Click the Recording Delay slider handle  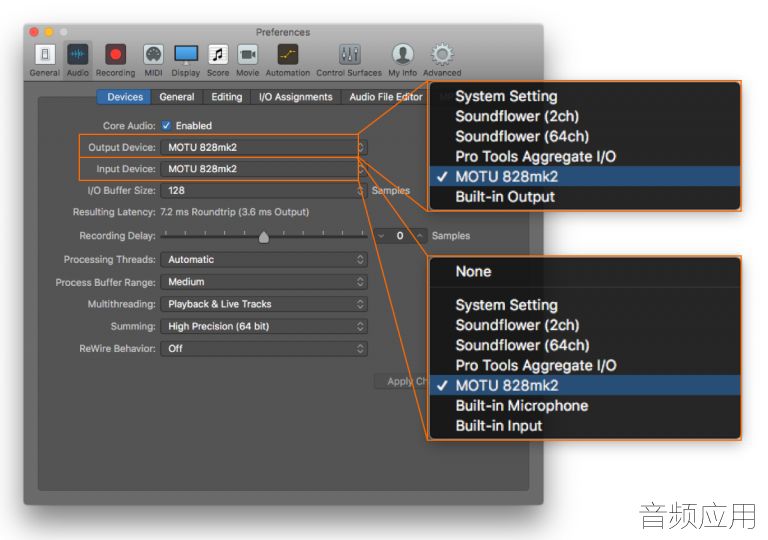pos(264,237)
